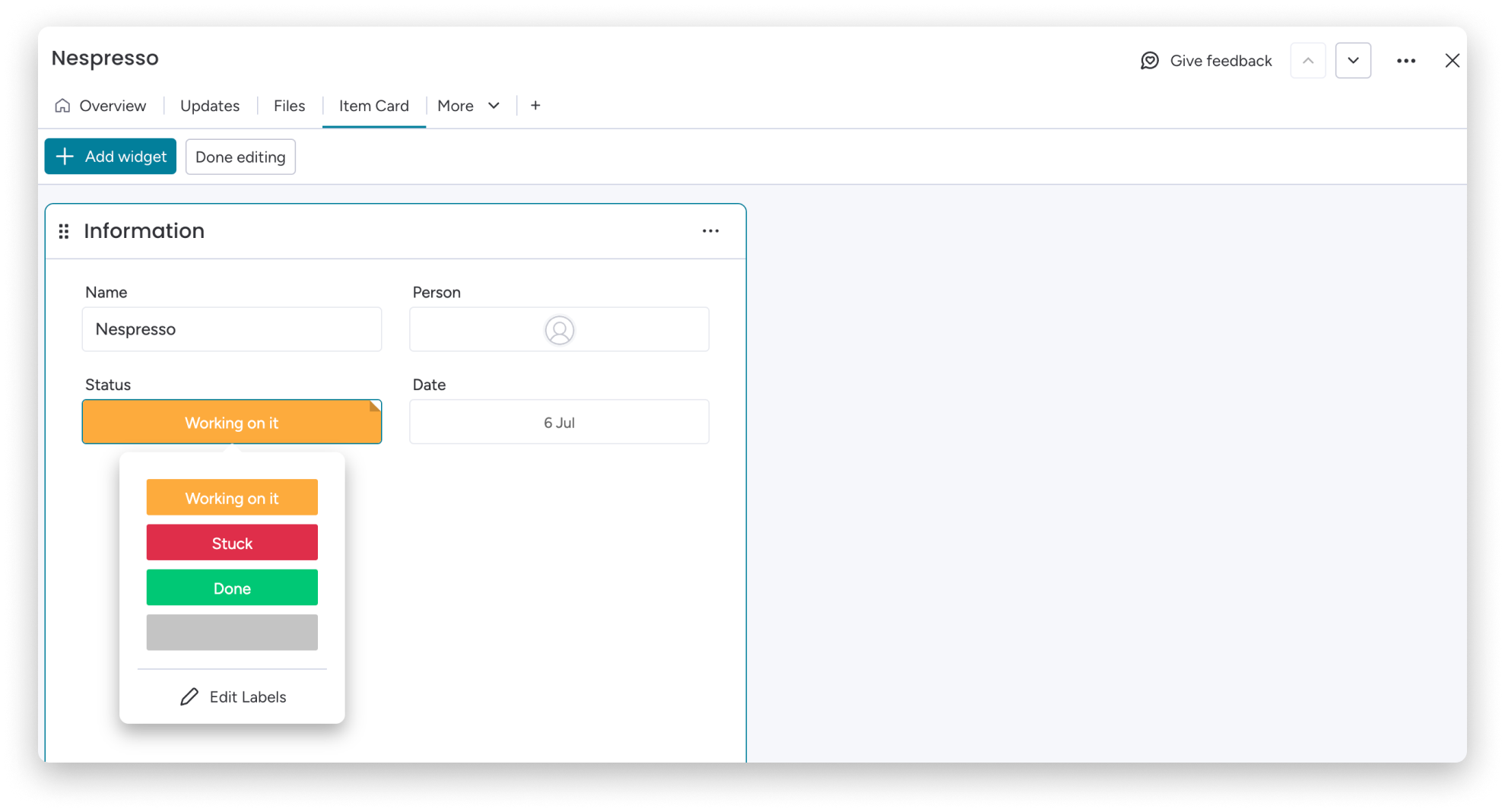Viewport: 1505px width, 812px height.
Task: Click the Name field containing Nespresso
Action: (x=232, y=329)
